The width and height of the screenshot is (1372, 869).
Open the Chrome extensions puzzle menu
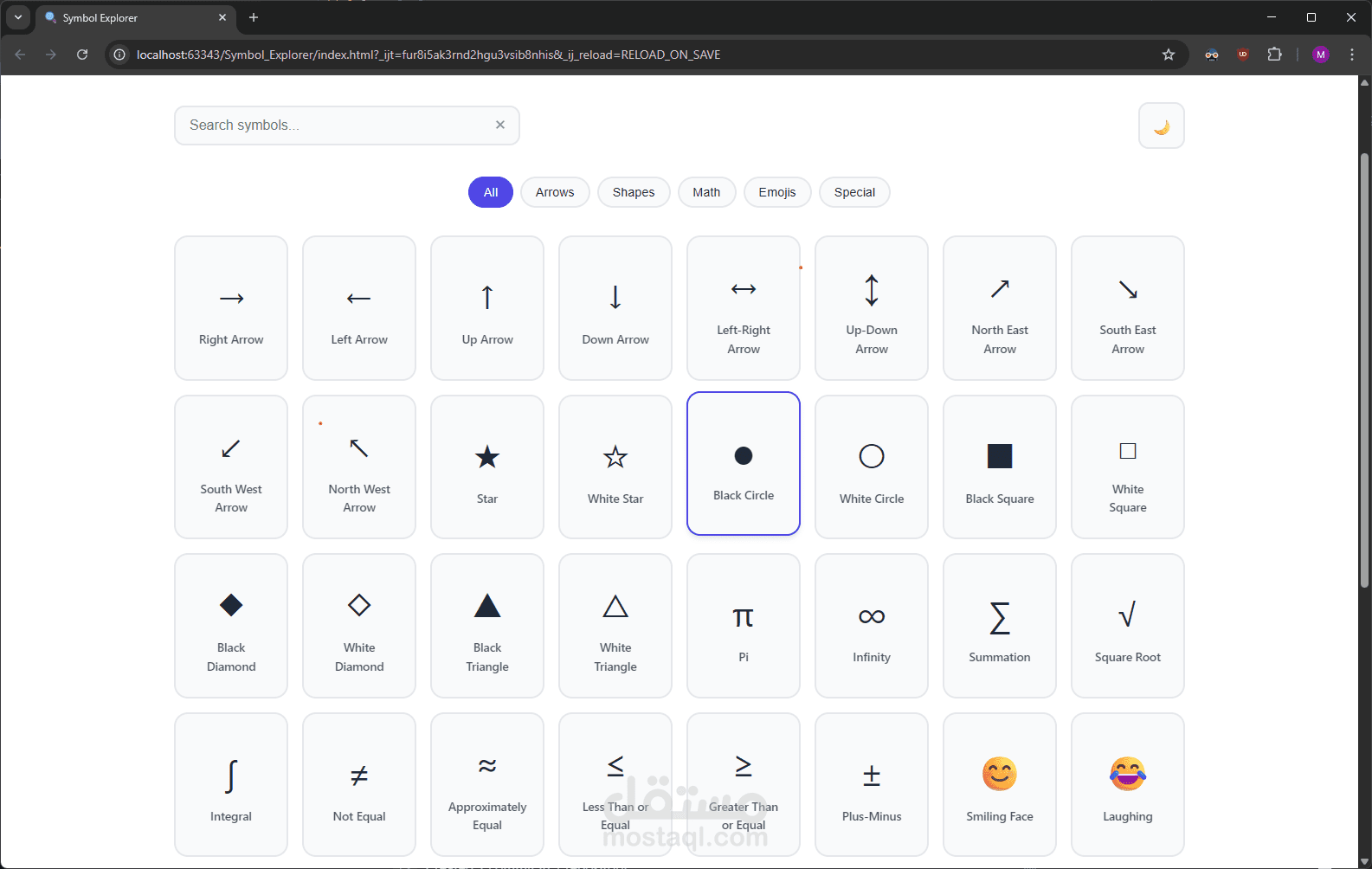click(x=1274, y=55)
